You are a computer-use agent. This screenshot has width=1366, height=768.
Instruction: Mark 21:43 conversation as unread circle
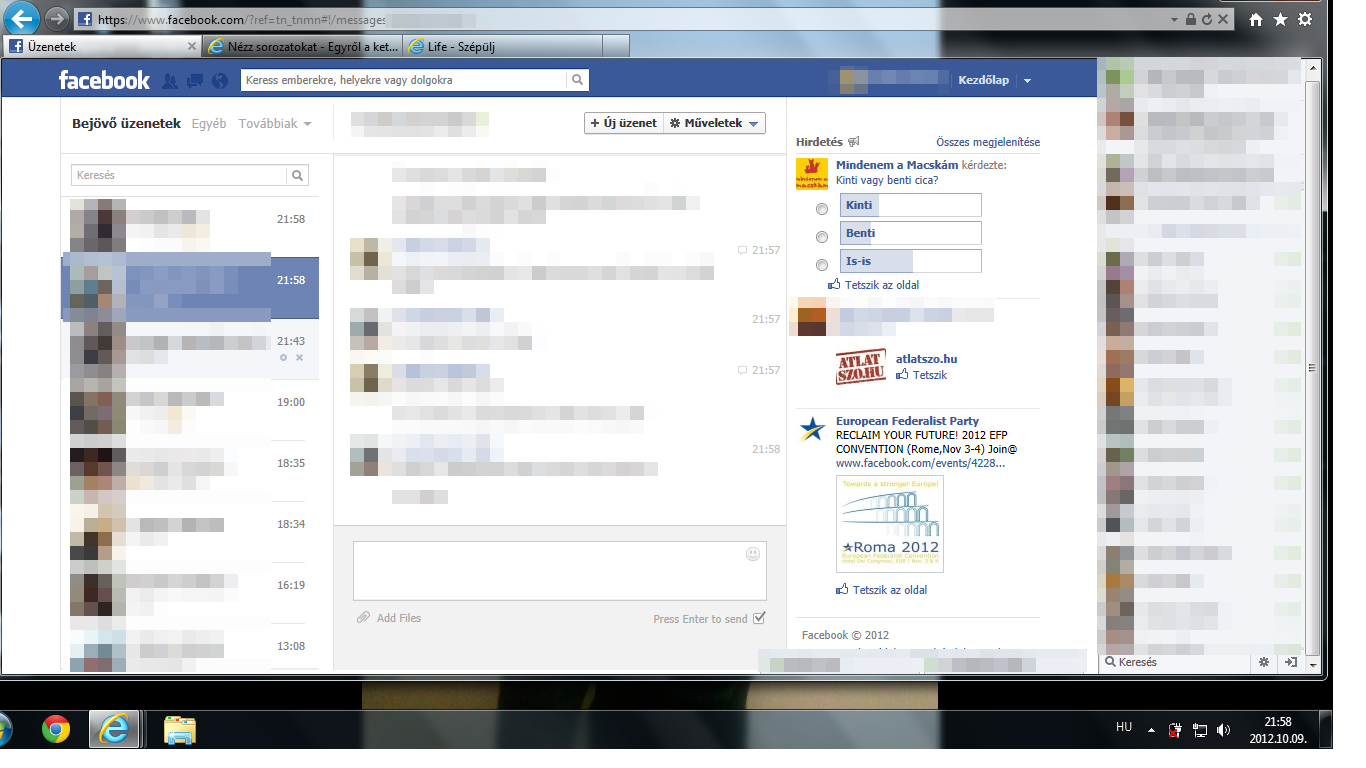coord(283,357)
